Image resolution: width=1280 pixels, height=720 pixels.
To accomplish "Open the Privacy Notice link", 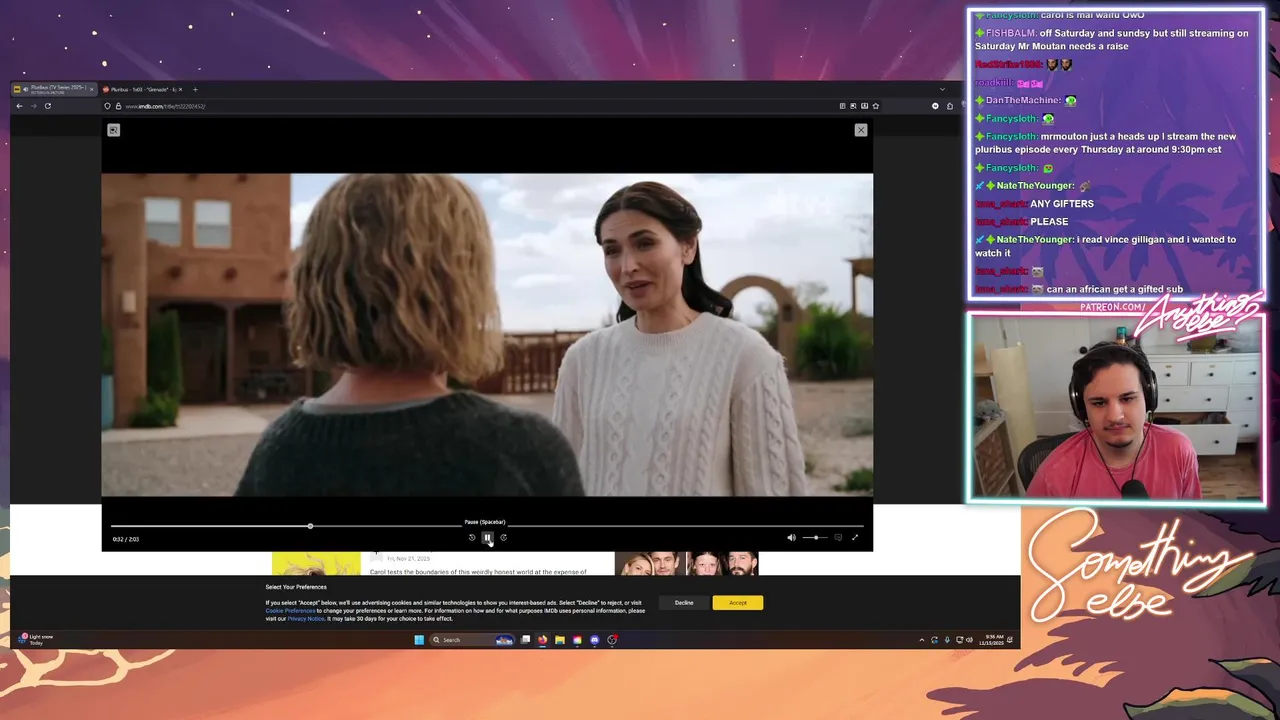I will pyautogui.click(x=306, y=619).
